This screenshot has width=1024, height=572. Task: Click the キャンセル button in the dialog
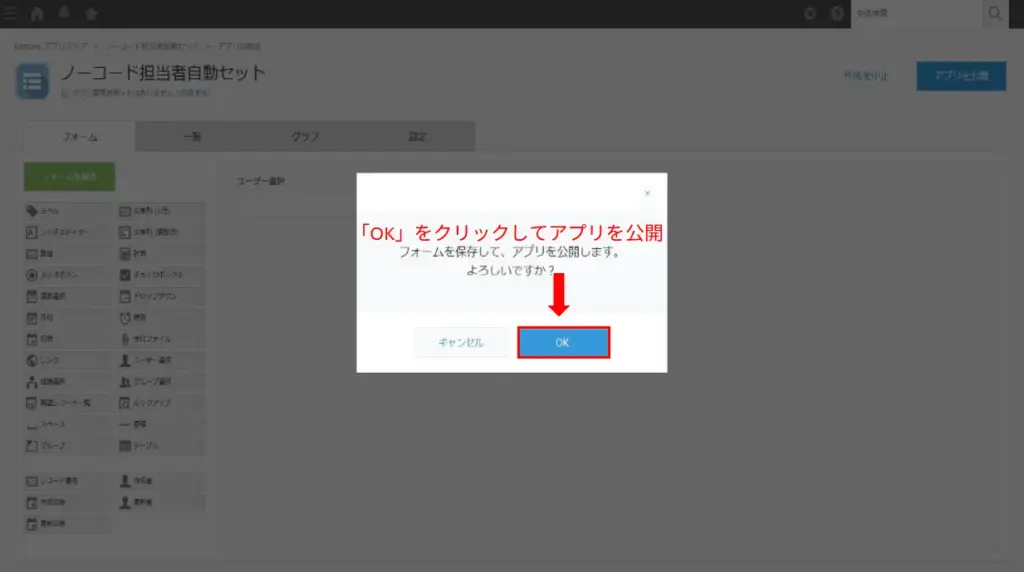click(461, 342)
